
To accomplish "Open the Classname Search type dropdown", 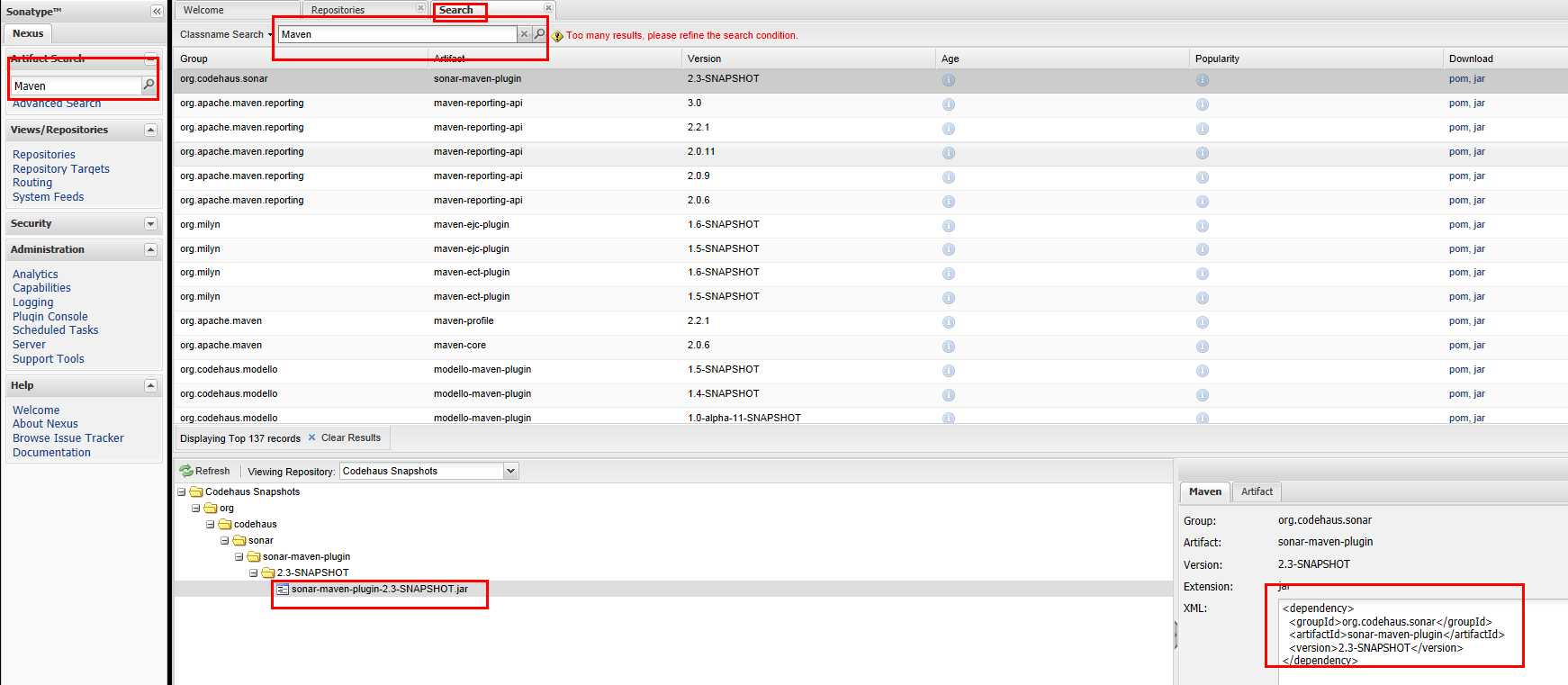I will click(x=226, y=34).
